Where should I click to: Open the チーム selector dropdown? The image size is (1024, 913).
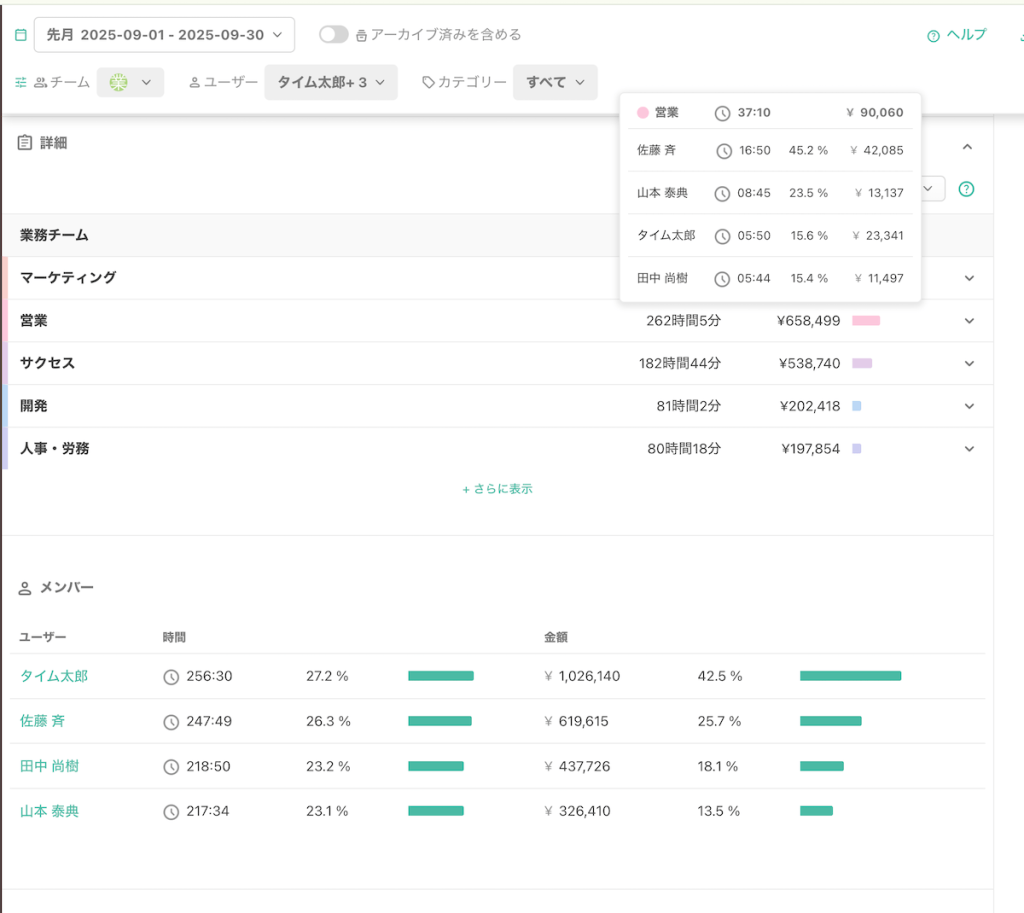(130, 83)
